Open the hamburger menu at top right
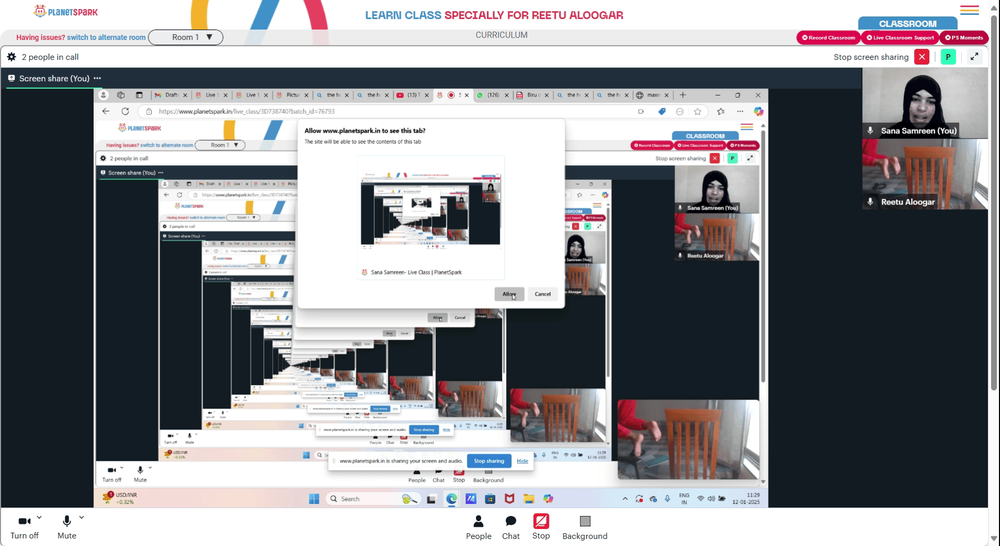This screenshot has height=546, width=1000. click(969, 10)
